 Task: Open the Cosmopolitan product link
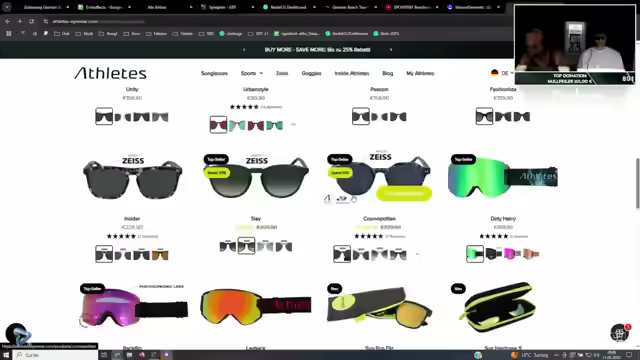(x=379, y=219)
